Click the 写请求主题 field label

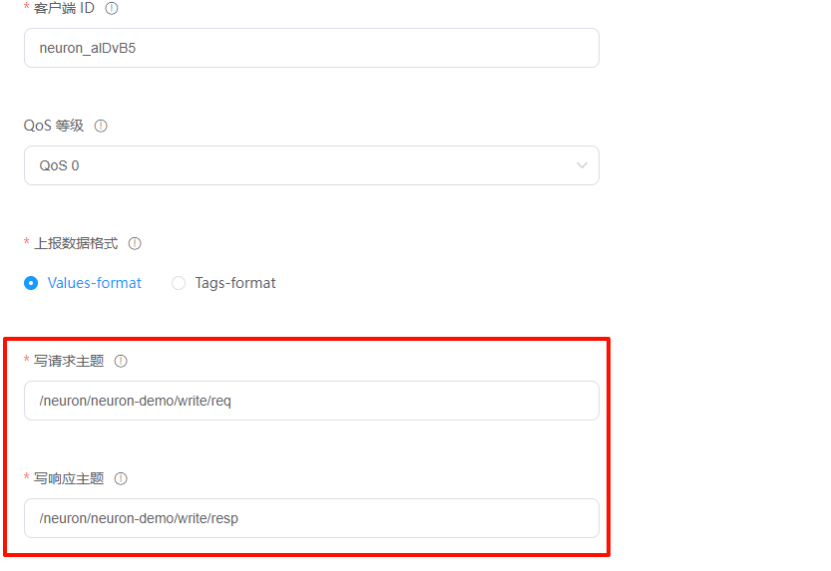pyautogui.click(x=69, y=361)
